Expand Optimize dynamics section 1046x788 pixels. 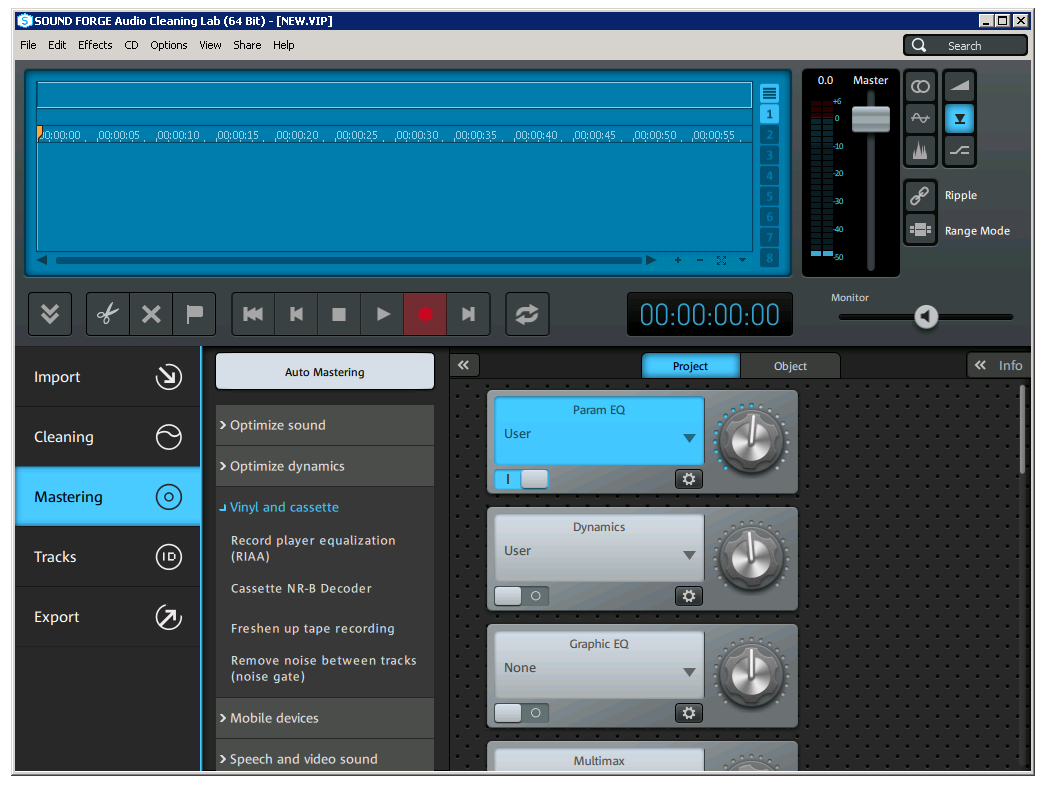tap(325, 466)
